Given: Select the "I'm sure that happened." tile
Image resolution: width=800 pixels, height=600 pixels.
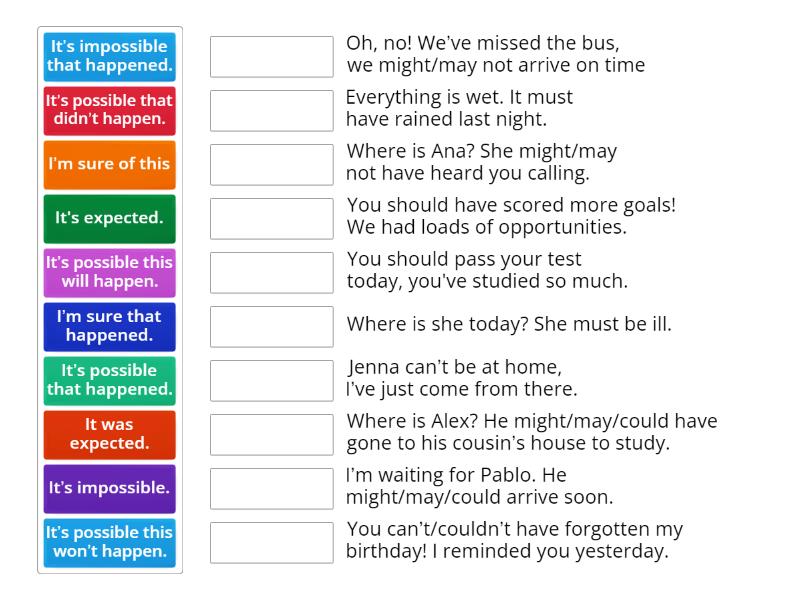Looking at the screenshot, I should [x=109, y=326].
